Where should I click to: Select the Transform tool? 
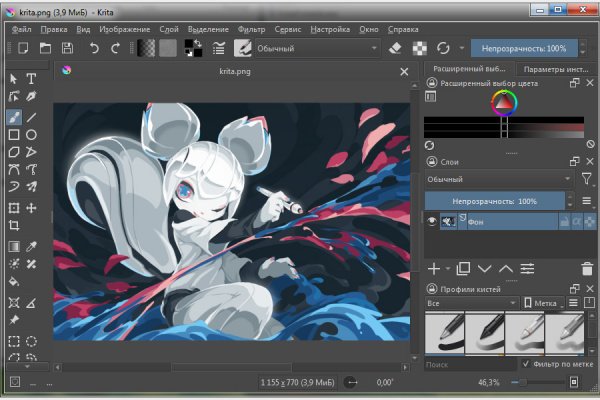coord(14,208)
